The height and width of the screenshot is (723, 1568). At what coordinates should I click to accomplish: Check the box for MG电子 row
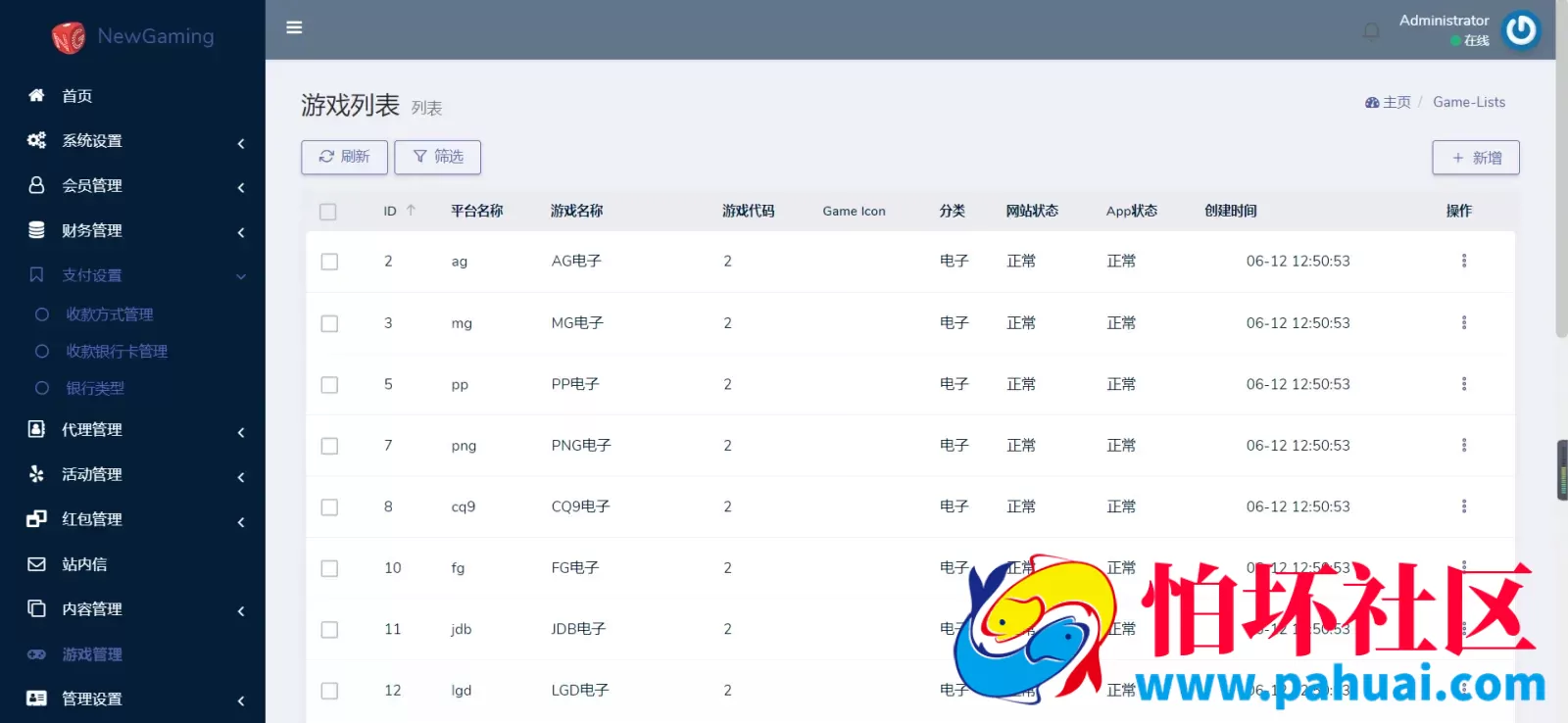point(329,323)
